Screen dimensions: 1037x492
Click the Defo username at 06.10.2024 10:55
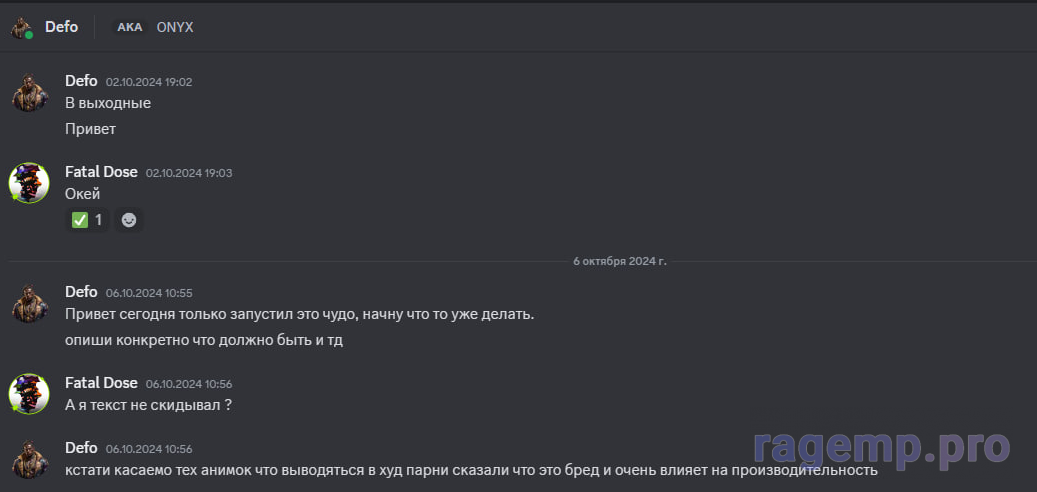pos(81,292)
